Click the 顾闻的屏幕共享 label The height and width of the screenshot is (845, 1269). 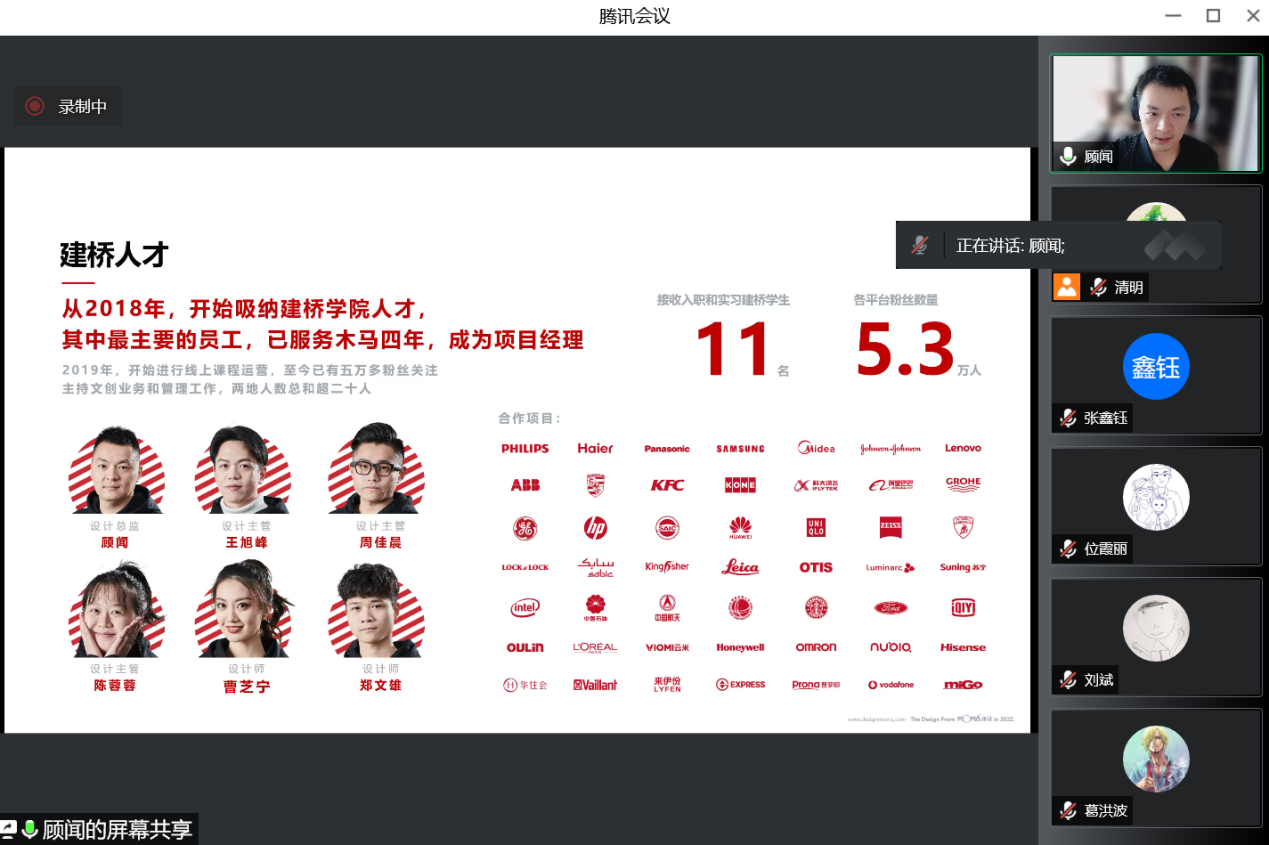[x=116, y=829]
